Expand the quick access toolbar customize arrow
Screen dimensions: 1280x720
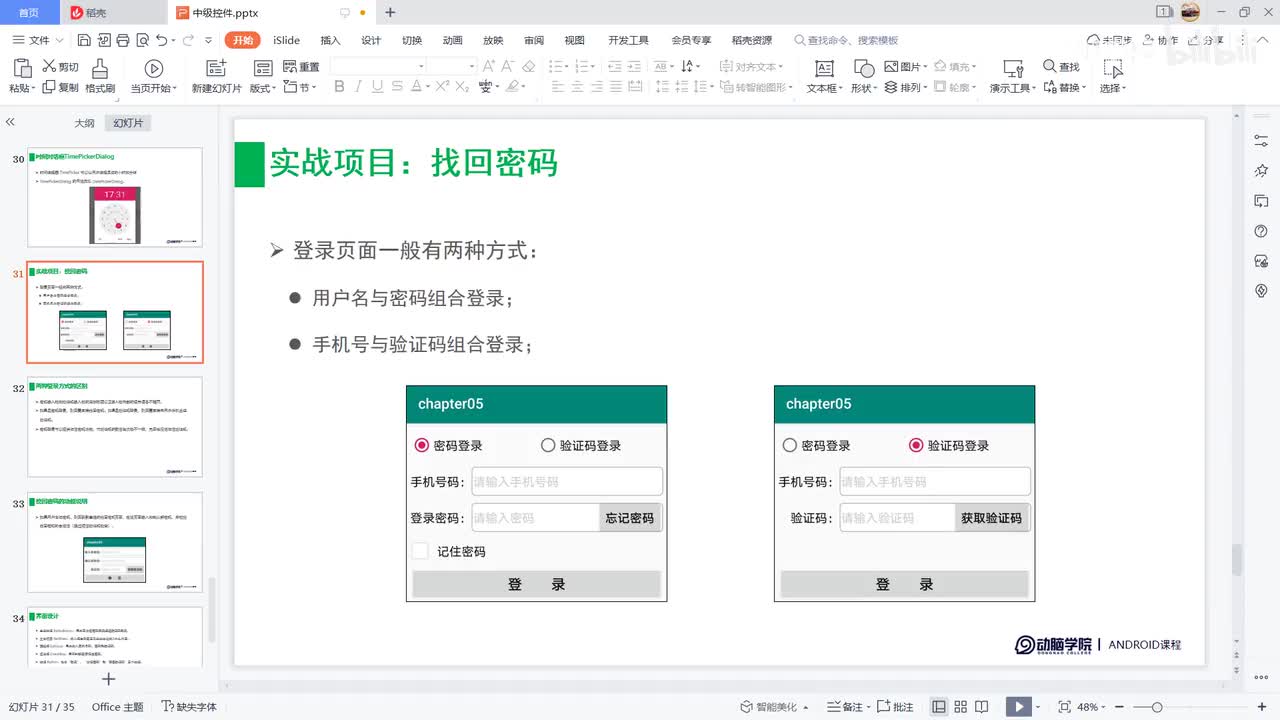click(208, 40)
